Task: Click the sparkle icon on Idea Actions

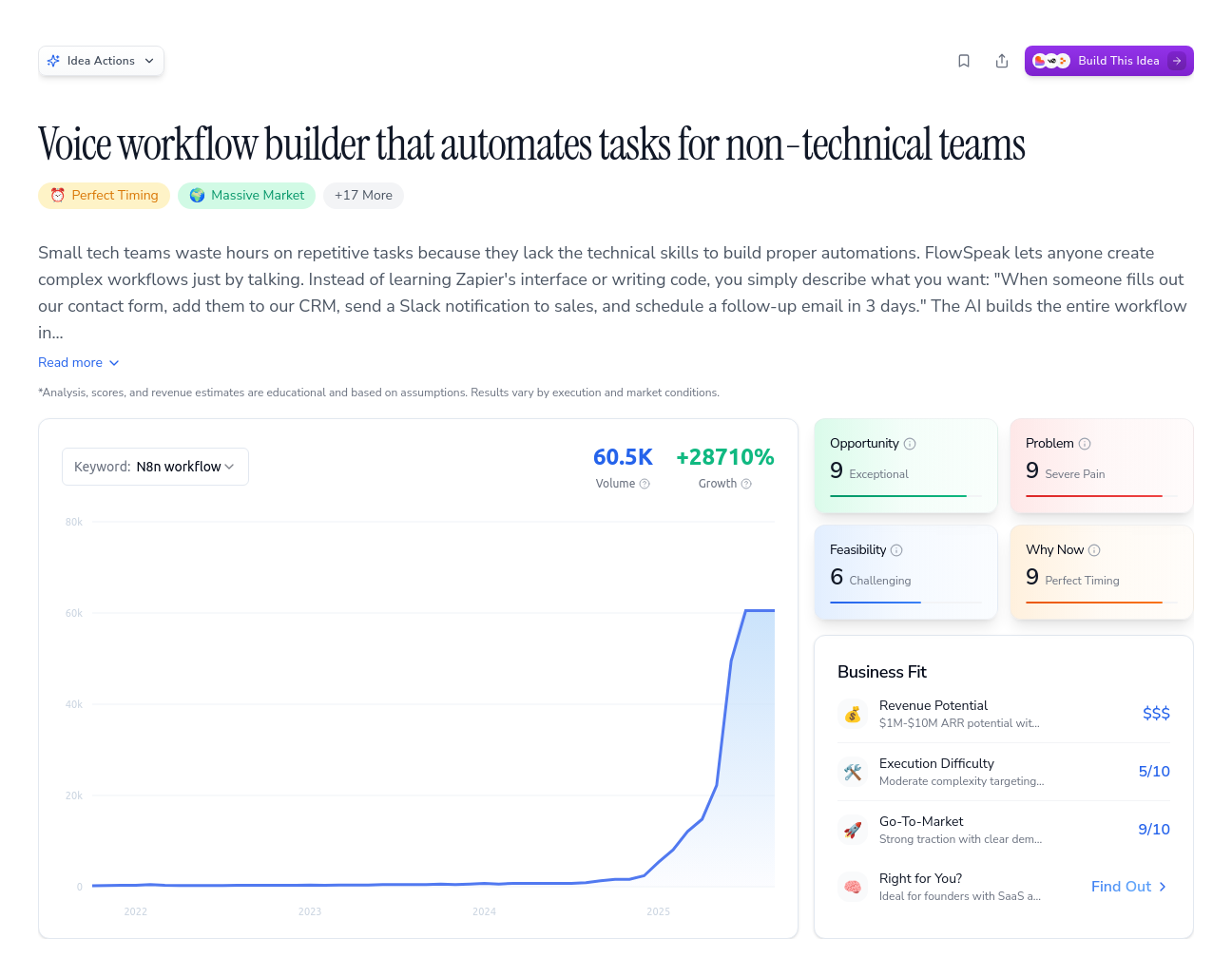Action: [x=54, y=60]
